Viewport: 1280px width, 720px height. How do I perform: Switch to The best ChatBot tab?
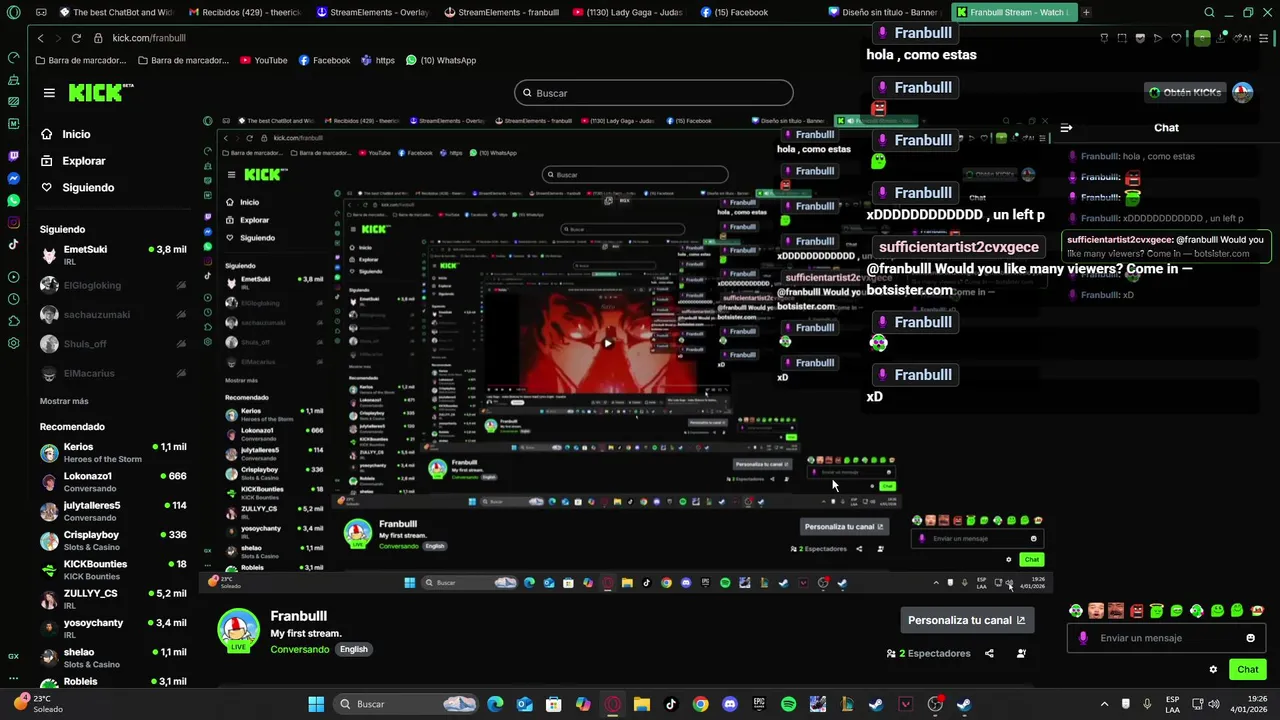pyautogui.click(x=117, y=12)
